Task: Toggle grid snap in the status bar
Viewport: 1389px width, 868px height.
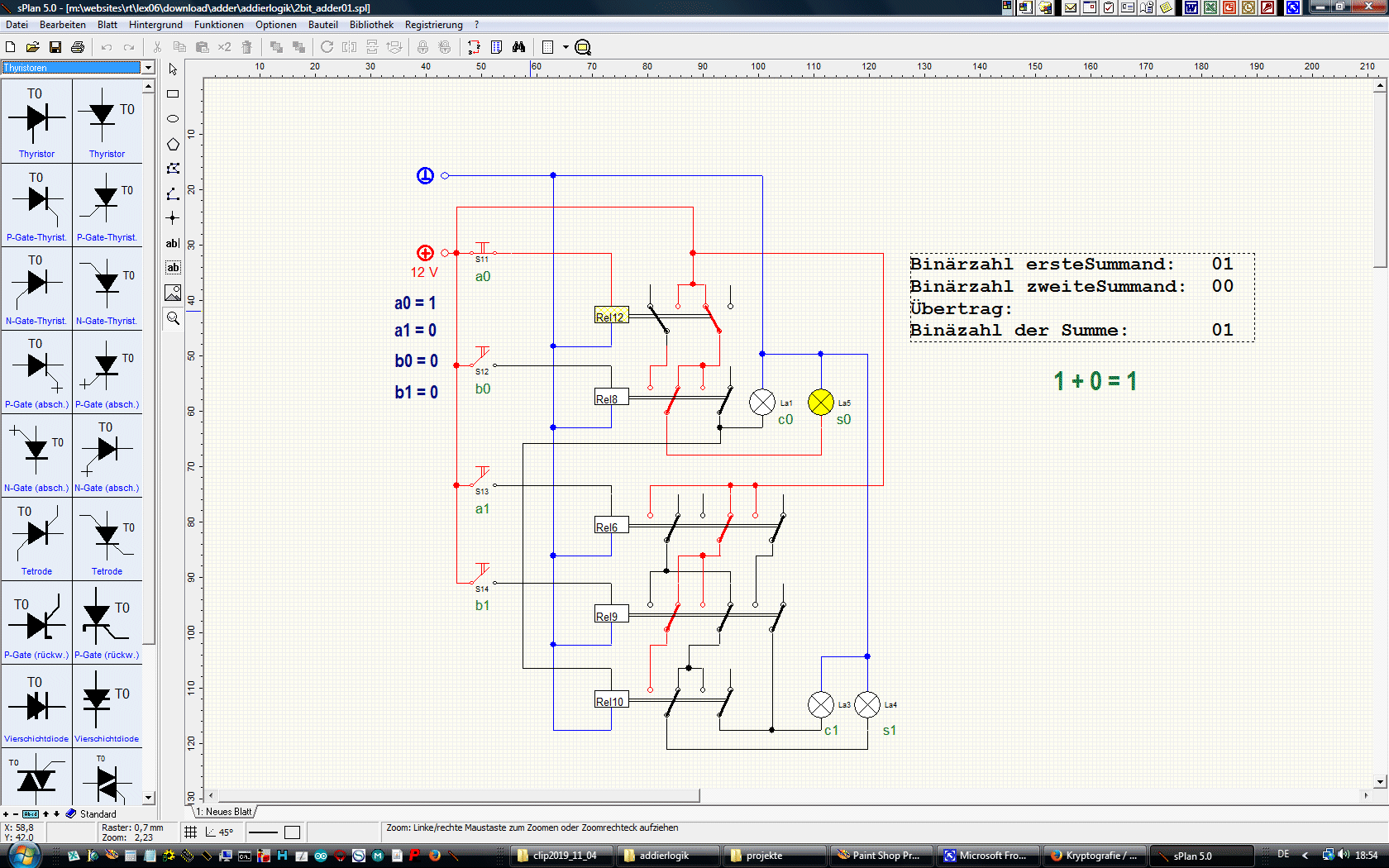Action: pyautogui.click(x=191, y=832)
